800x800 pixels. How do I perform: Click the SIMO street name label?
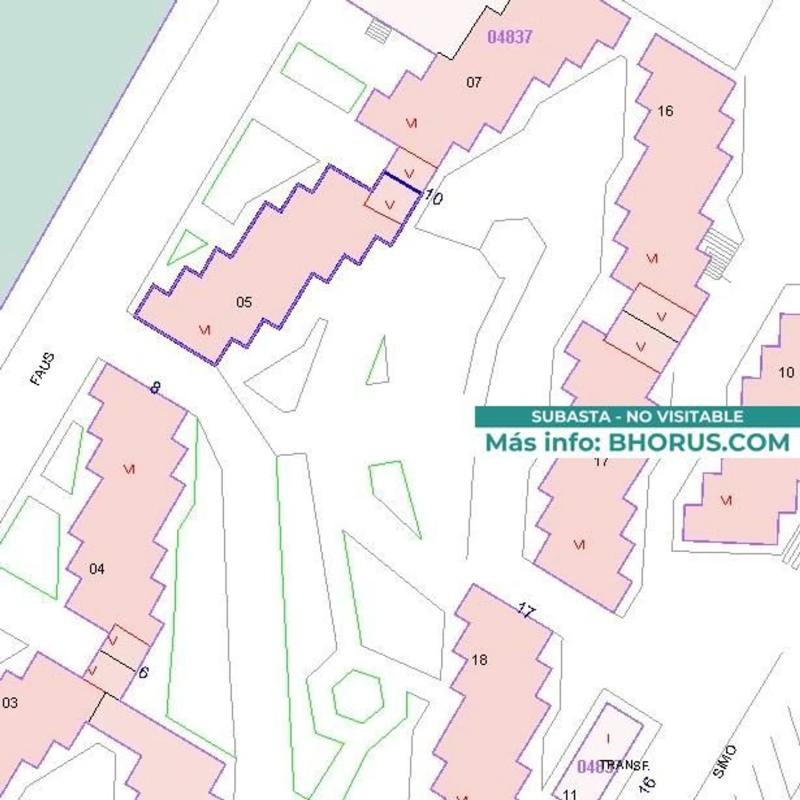725,762
